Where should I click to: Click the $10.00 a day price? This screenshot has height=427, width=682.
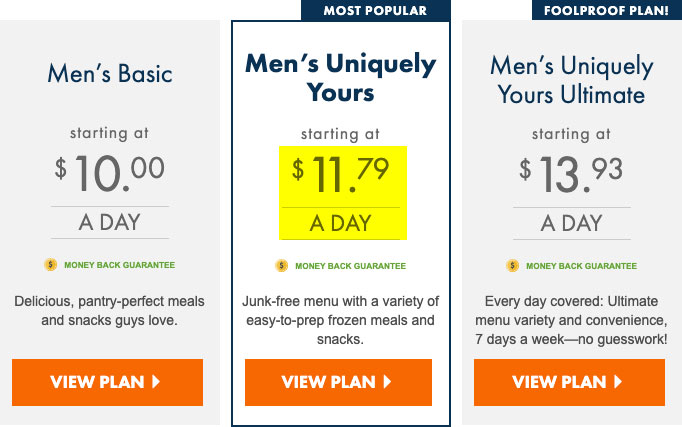[x=110, y=195]
